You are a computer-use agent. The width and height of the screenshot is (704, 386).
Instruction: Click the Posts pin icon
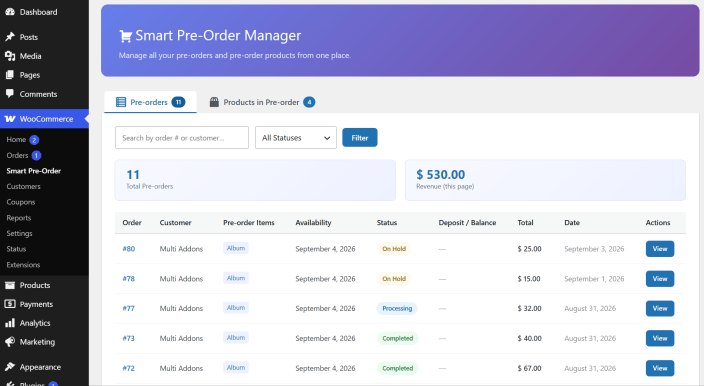click(10, 37)
